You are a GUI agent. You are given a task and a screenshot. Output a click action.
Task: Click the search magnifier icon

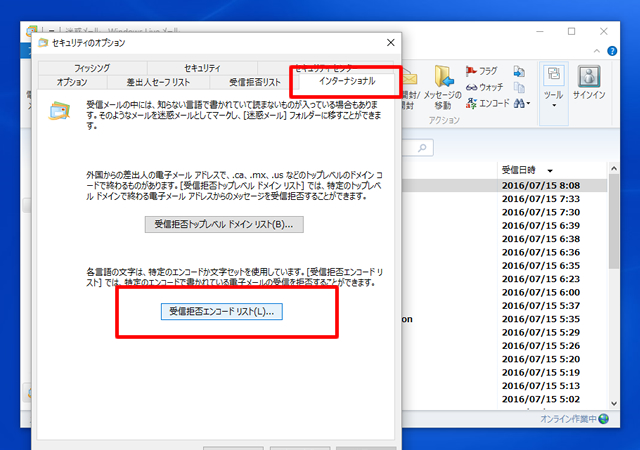point(422,147)
